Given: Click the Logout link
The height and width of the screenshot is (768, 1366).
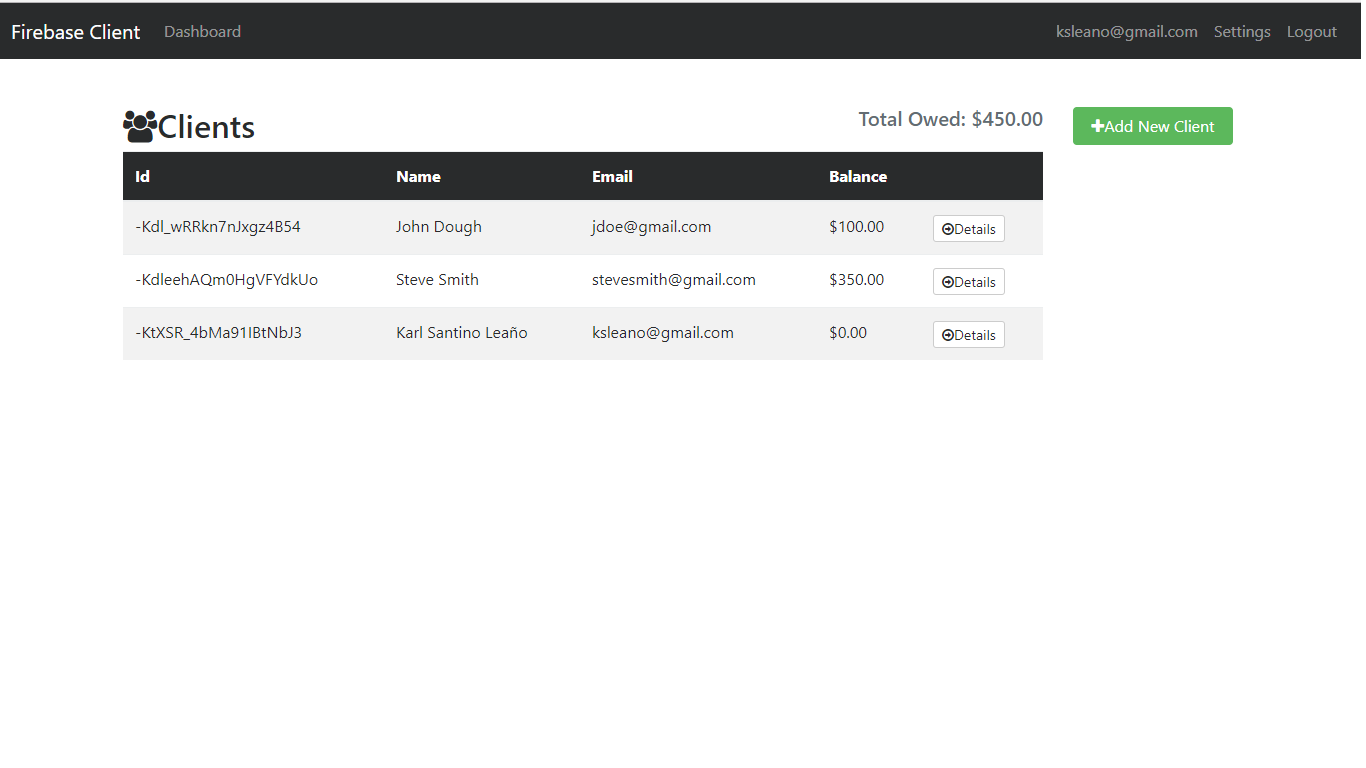Looking at the screenshot, I should (x=1311, y=31).
